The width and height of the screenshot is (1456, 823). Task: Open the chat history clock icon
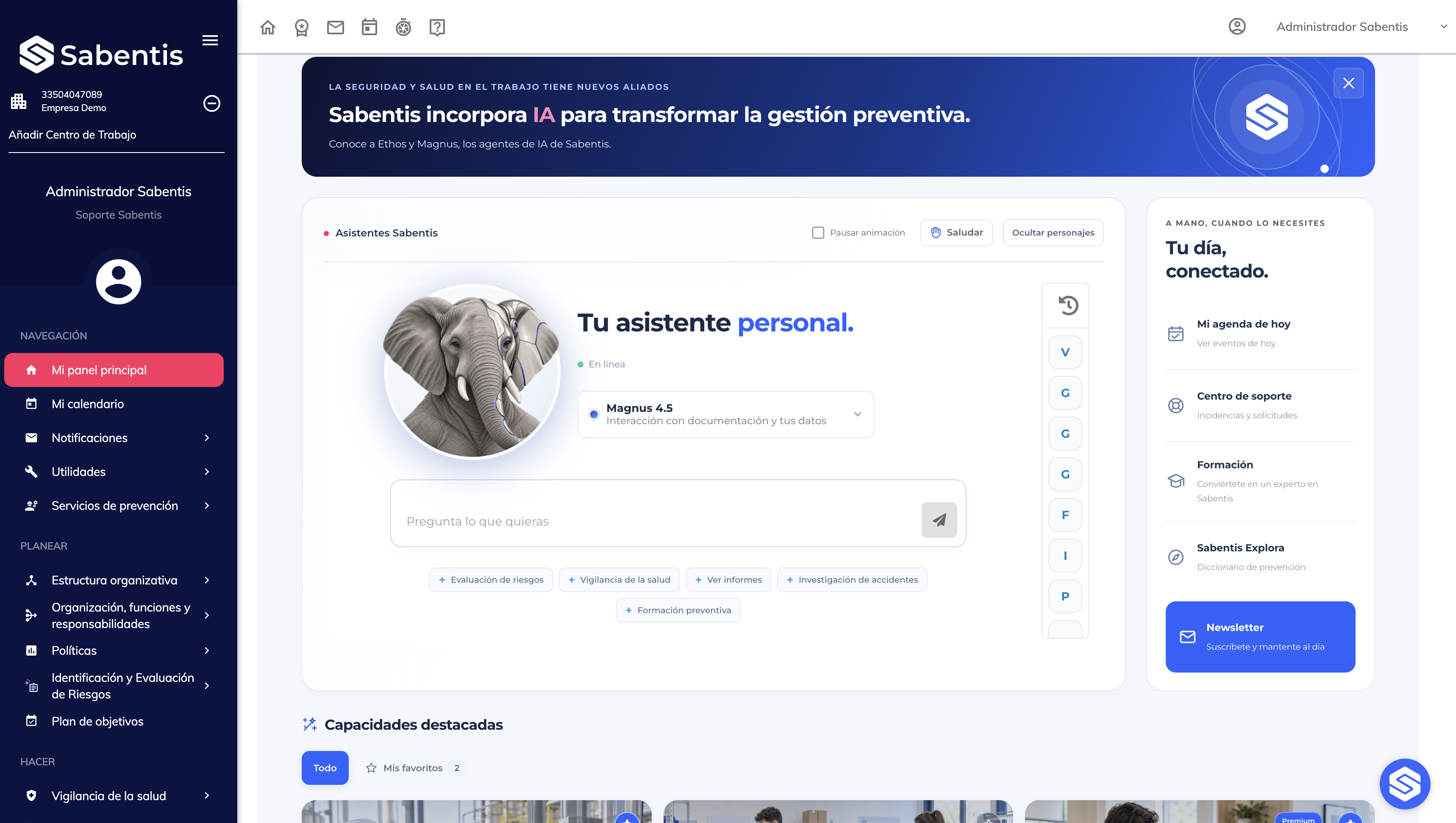pyautogui.click(x=1068, y=305)
